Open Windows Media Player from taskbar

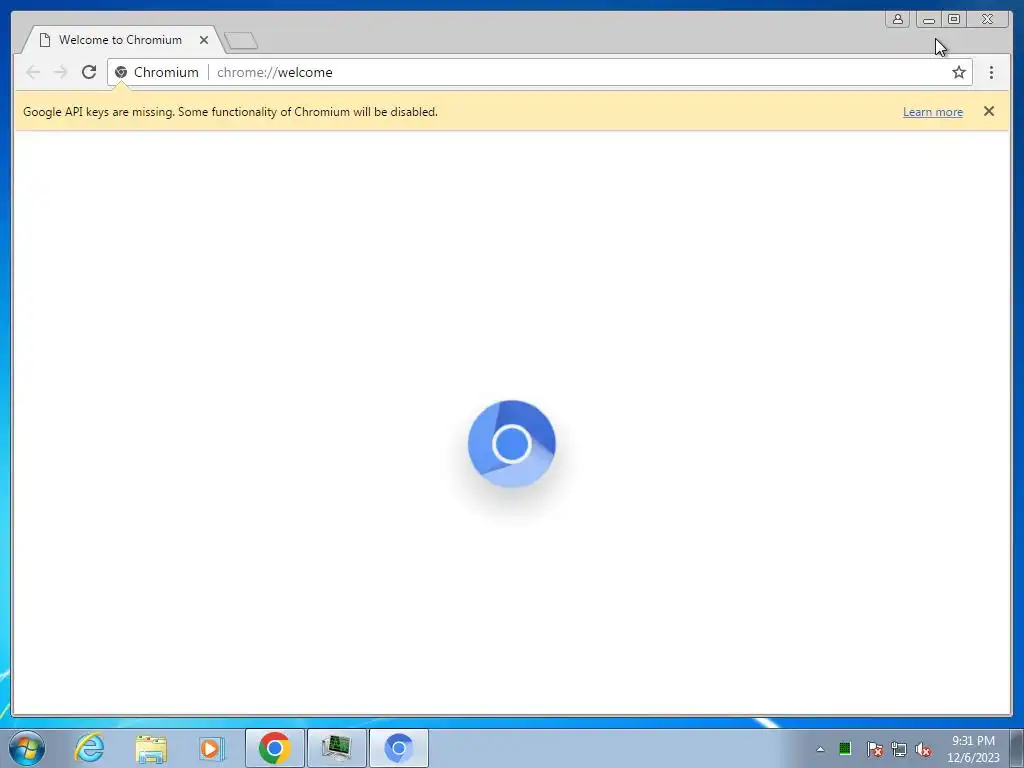coord(212,748)
